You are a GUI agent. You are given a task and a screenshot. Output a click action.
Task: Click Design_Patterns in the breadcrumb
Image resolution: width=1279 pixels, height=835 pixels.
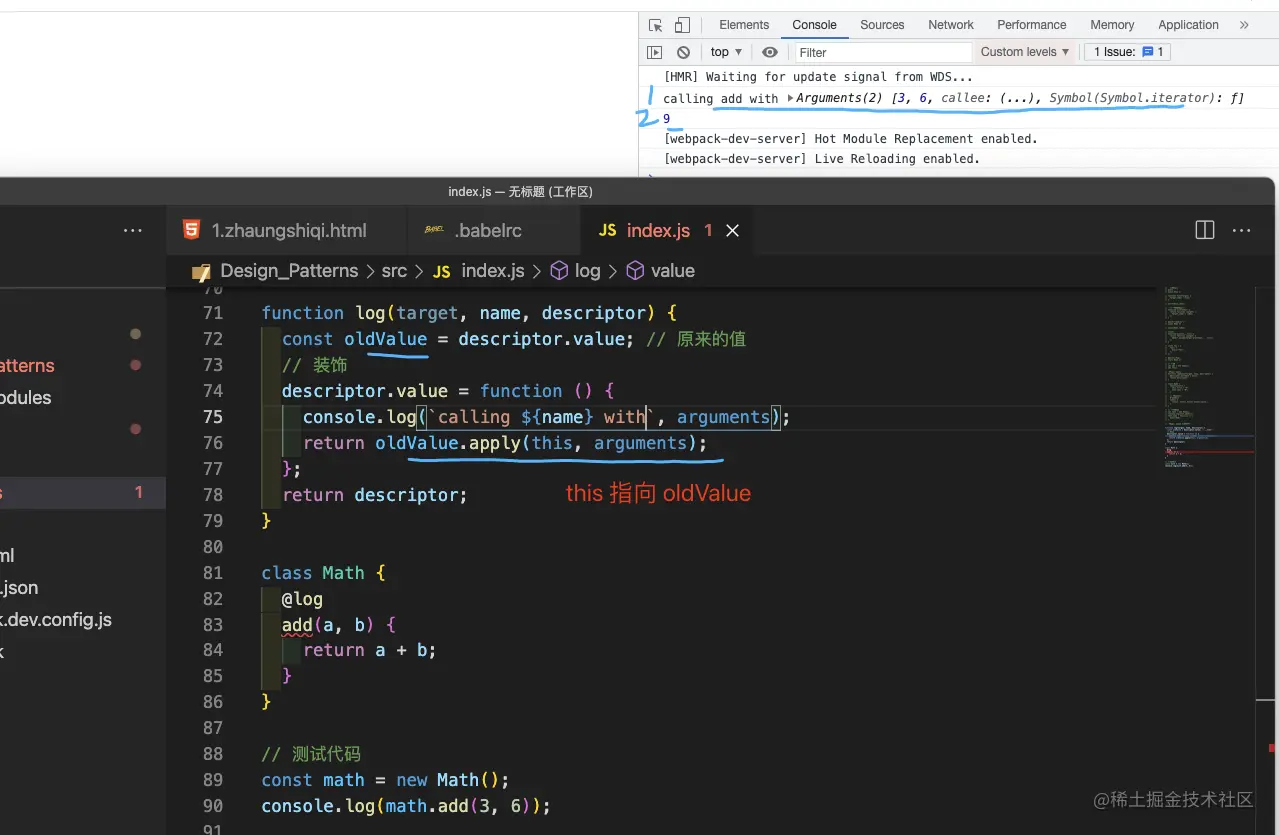(289, 271)
